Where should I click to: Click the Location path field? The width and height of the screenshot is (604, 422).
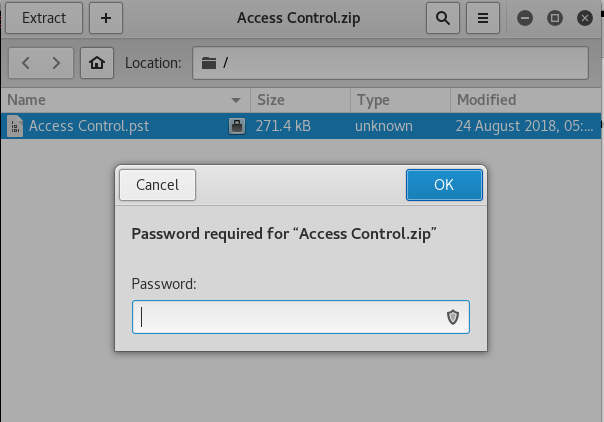pyautogui.click(x=400, y=63)
